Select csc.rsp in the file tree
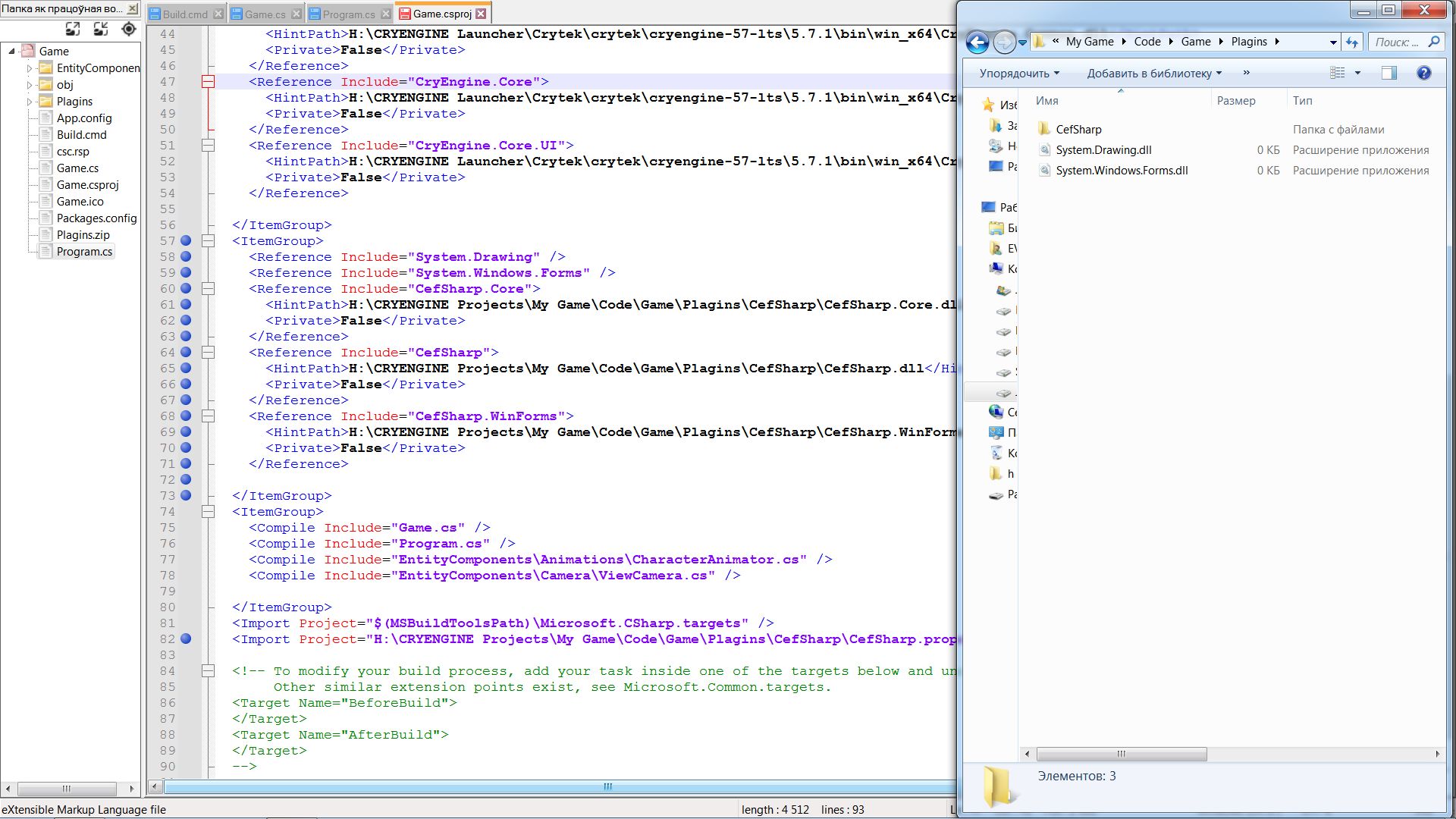Image resolution: width=1456 pixels, height=819 pixels. click(73, 151)
